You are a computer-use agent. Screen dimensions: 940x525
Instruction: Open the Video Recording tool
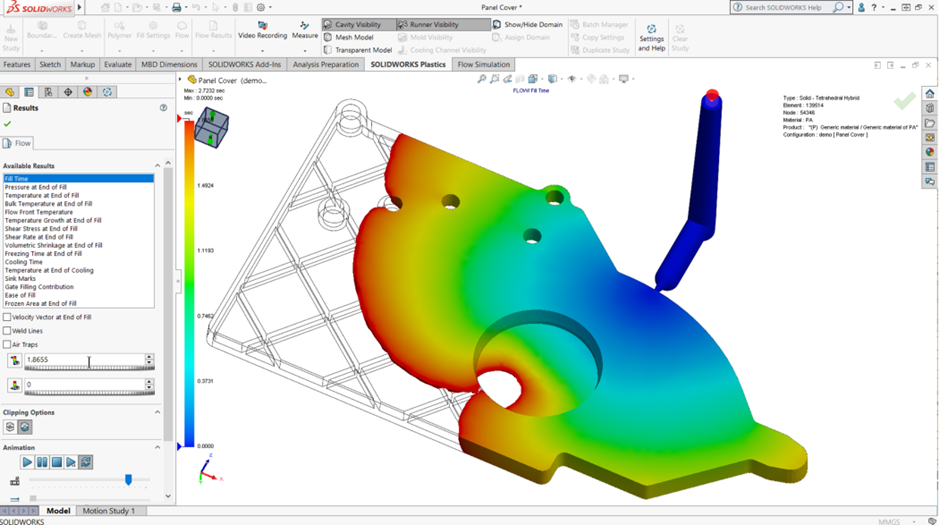[x=262, y=30]
